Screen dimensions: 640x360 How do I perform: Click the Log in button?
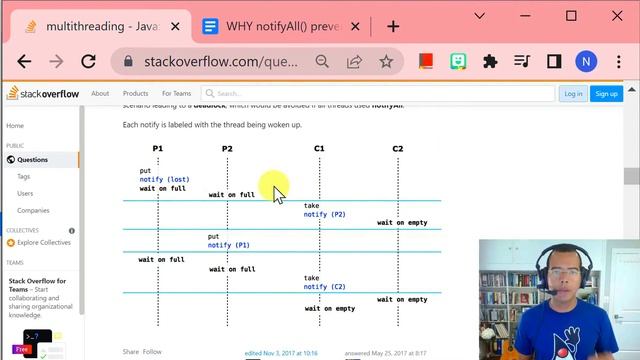[x=573, y=94]
